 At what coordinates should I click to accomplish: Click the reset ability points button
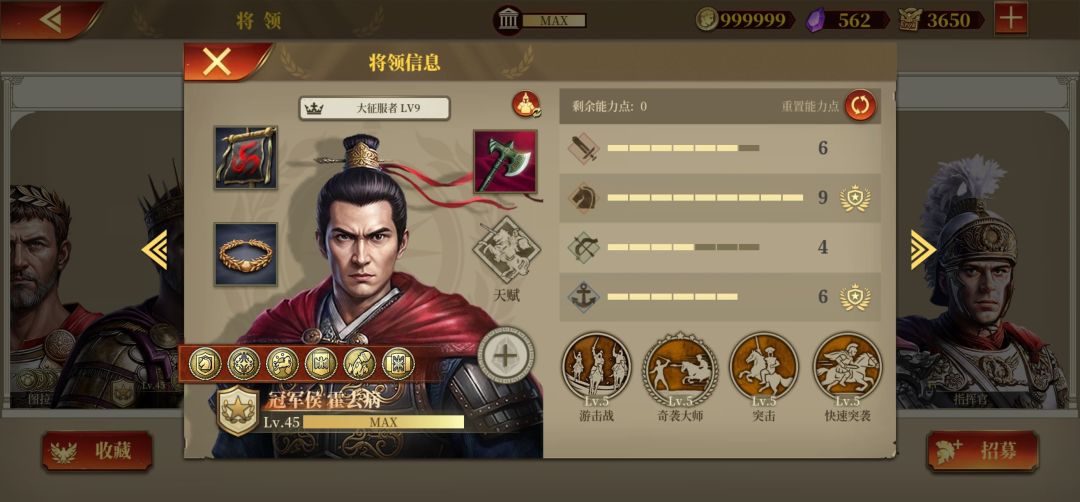tap(860, 106)
